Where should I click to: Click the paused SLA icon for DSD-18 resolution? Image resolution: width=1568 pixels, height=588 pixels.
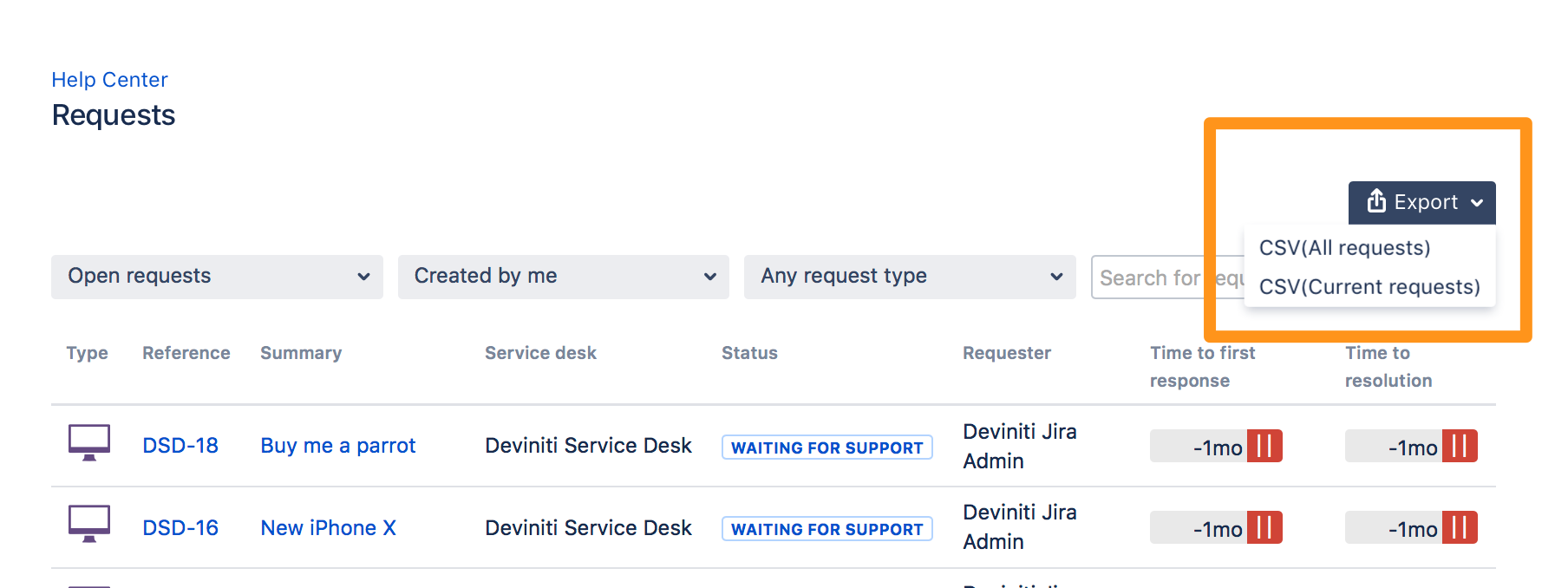1460,446
